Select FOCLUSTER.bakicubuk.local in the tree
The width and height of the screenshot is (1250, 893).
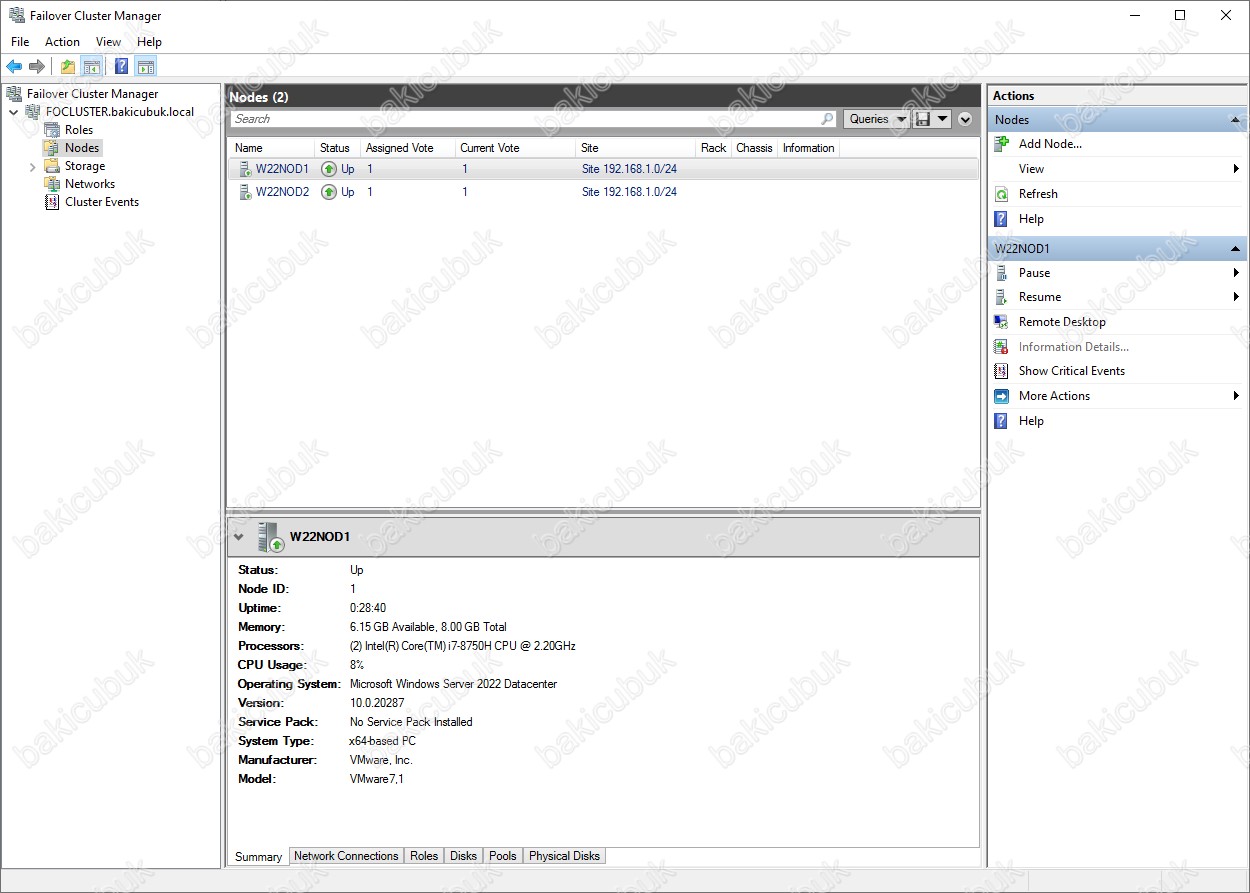[x=120, y=112]
